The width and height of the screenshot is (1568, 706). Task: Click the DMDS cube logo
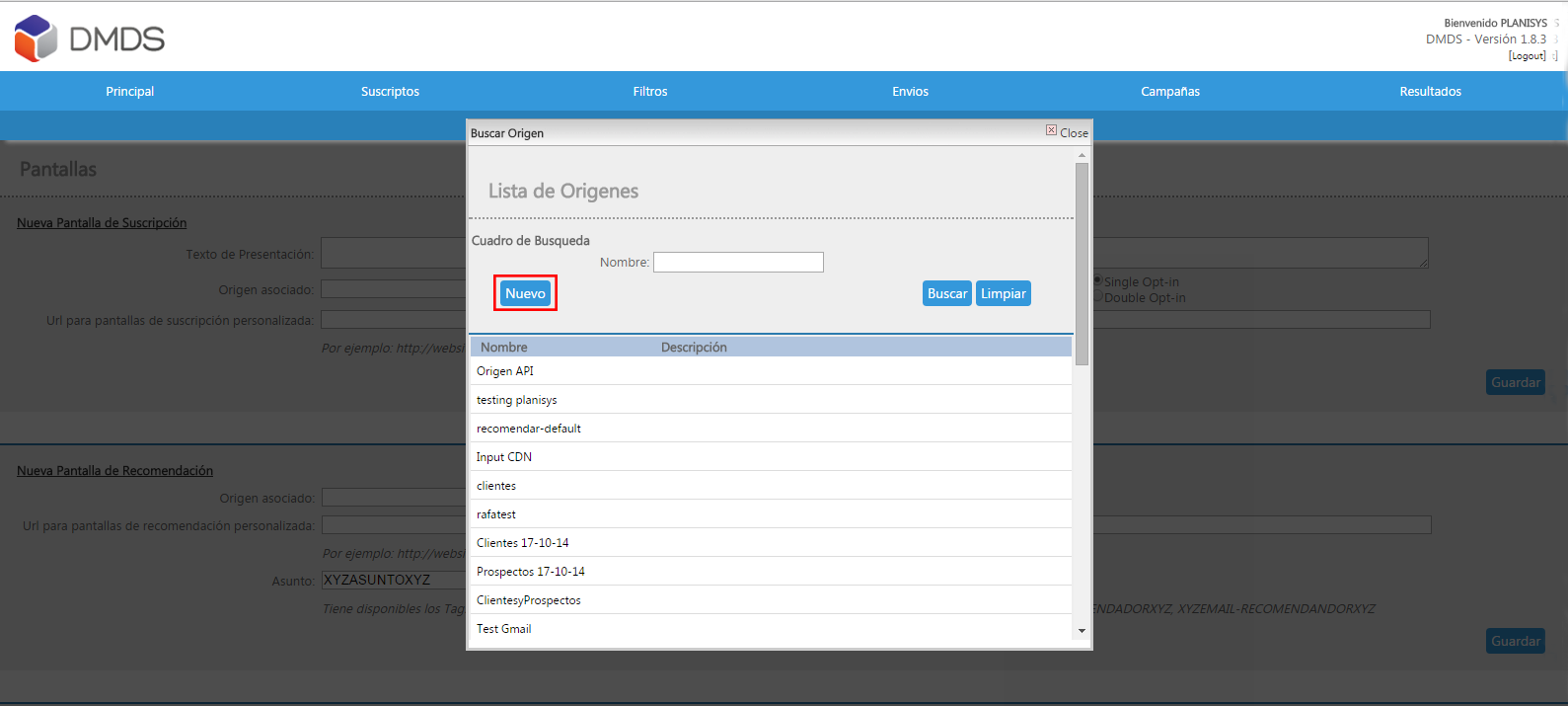37,39
